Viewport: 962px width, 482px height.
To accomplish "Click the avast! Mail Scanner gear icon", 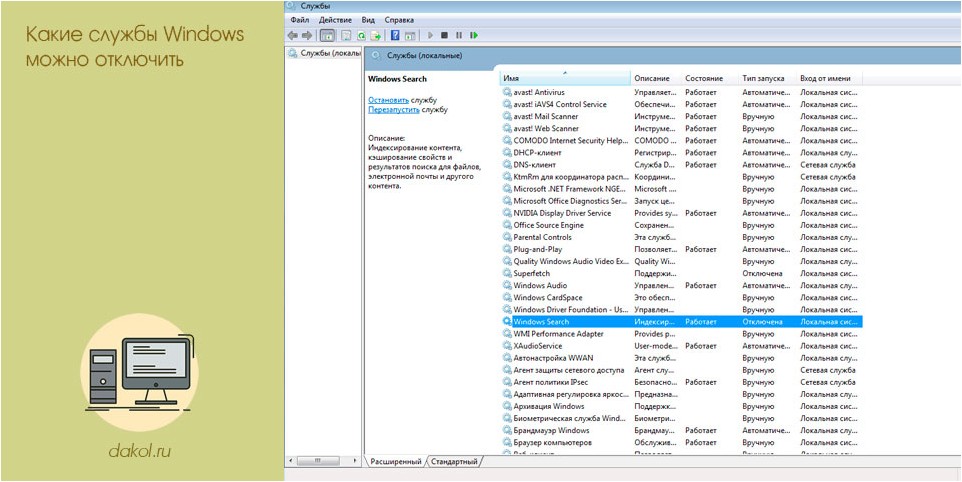I will tap(507, 117).
